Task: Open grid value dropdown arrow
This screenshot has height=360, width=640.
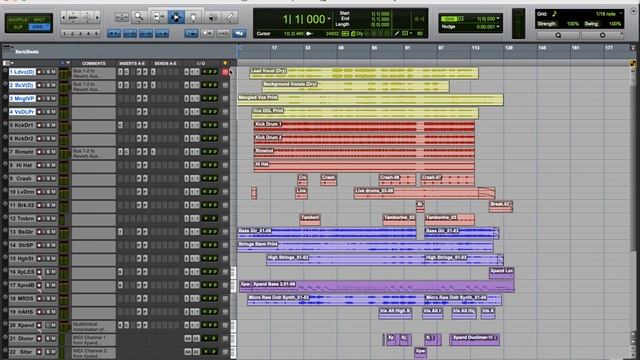Action: tap(498, 19)
